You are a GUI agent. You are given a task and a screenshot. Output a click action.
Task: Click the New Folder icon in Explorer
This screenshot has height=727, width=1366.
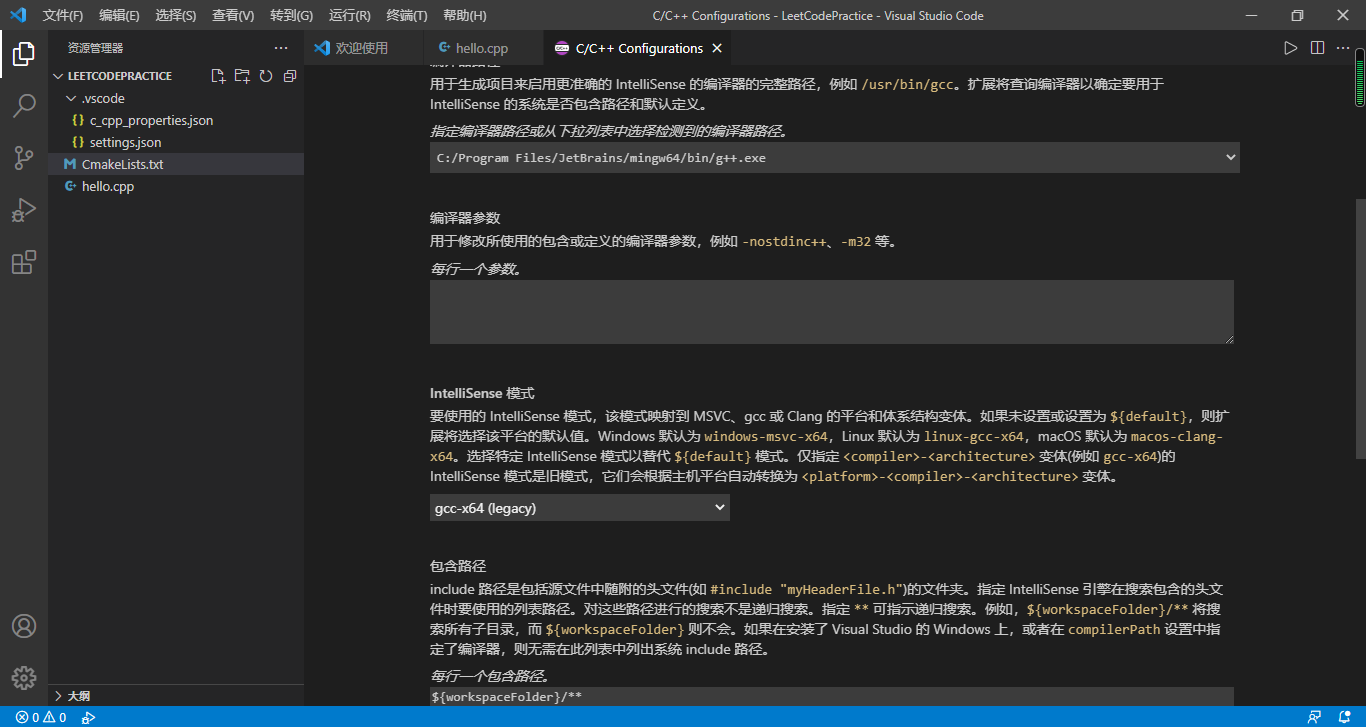tap(241, 75)
